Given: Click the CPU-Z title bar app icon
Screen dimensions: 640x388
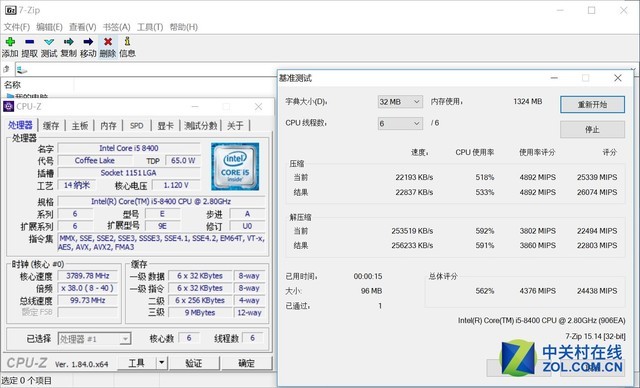Looking at the screenshot, I should click(x=8, y=106).
